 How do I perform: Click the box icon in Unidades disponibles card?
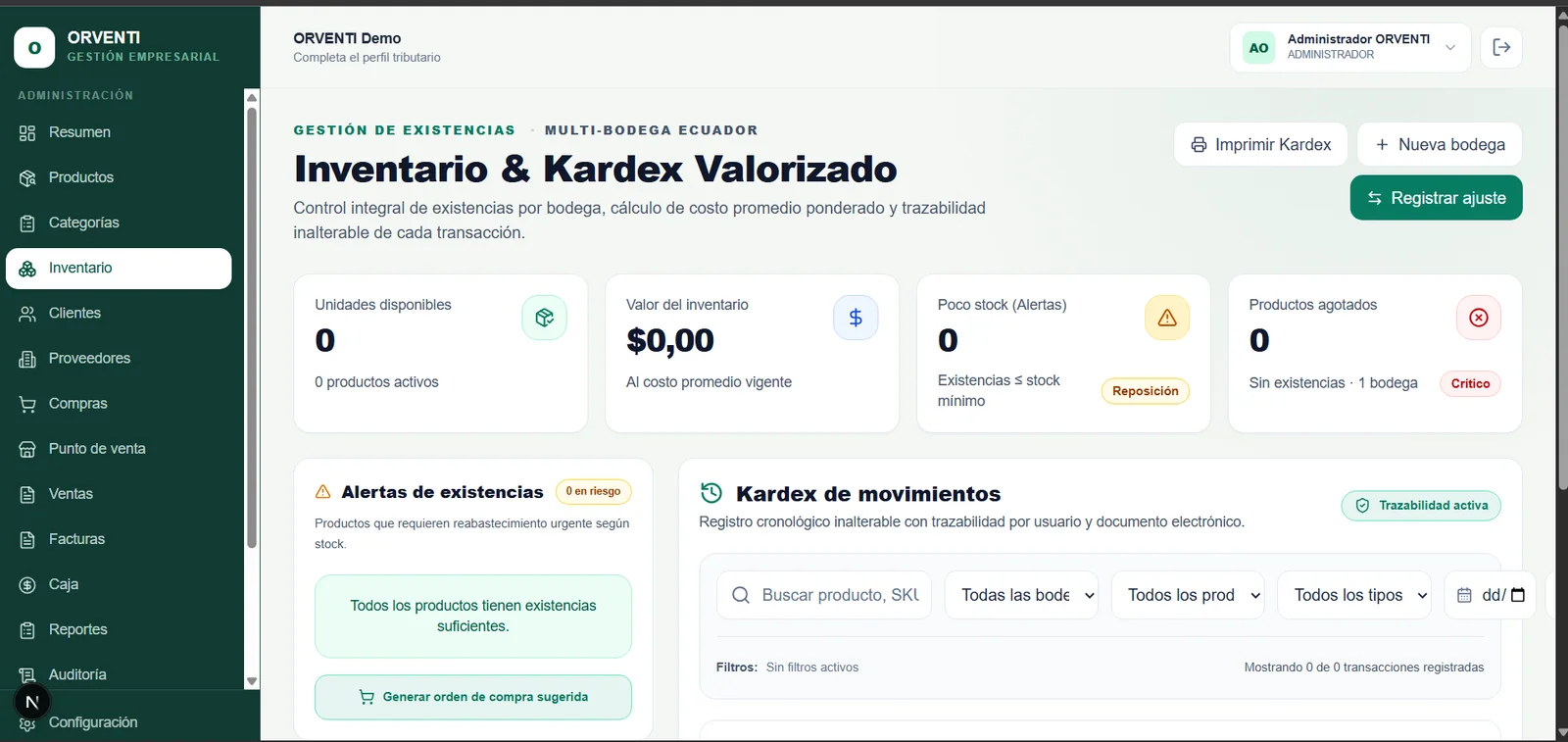tap(544, 318)
